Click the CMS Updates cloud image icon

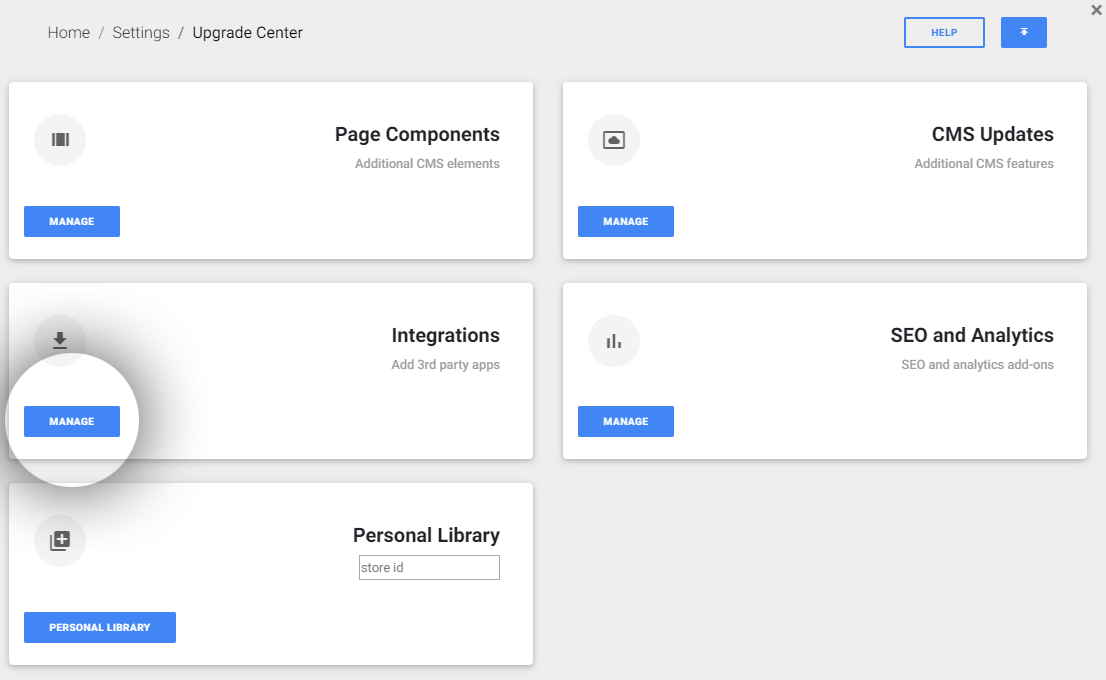(614, 140)
